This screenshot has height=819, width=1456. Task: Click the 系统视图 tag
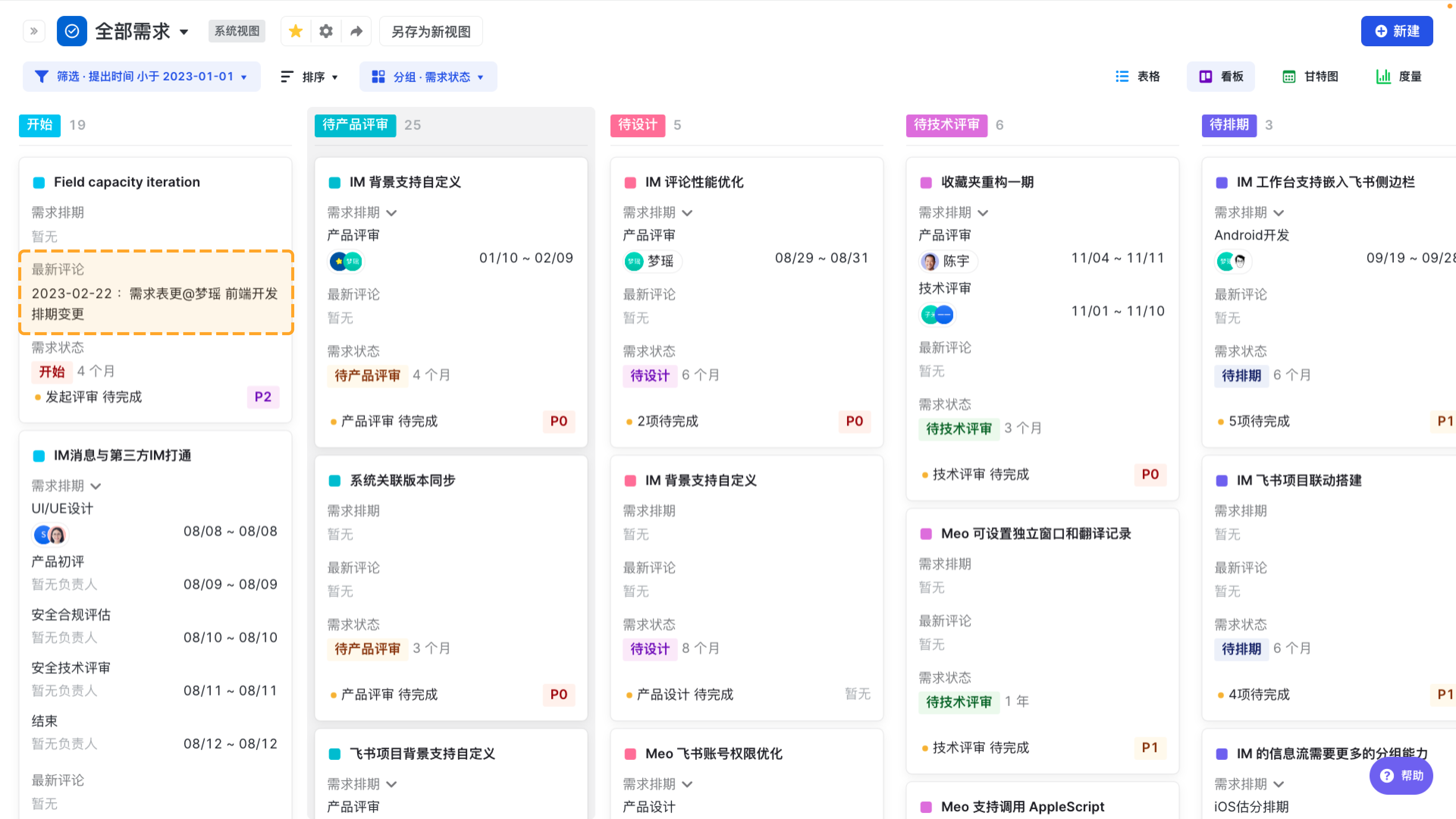(x=237, y=31)
